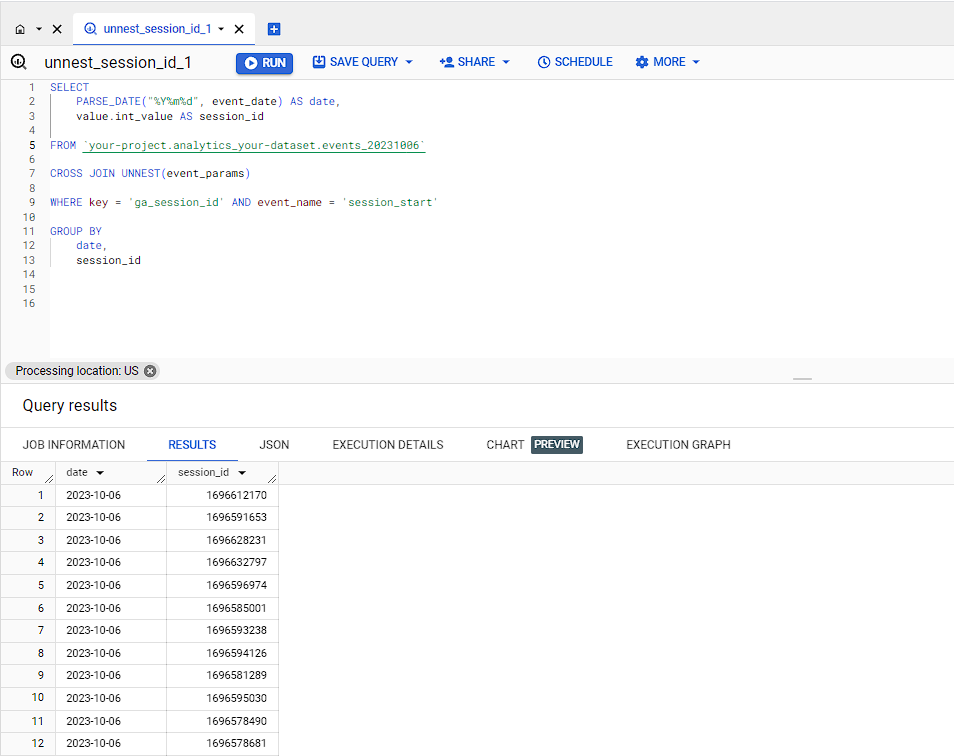954x756 pixels.
Task: Click the table name in the FROM clause
Action: (x=254, y=145)
